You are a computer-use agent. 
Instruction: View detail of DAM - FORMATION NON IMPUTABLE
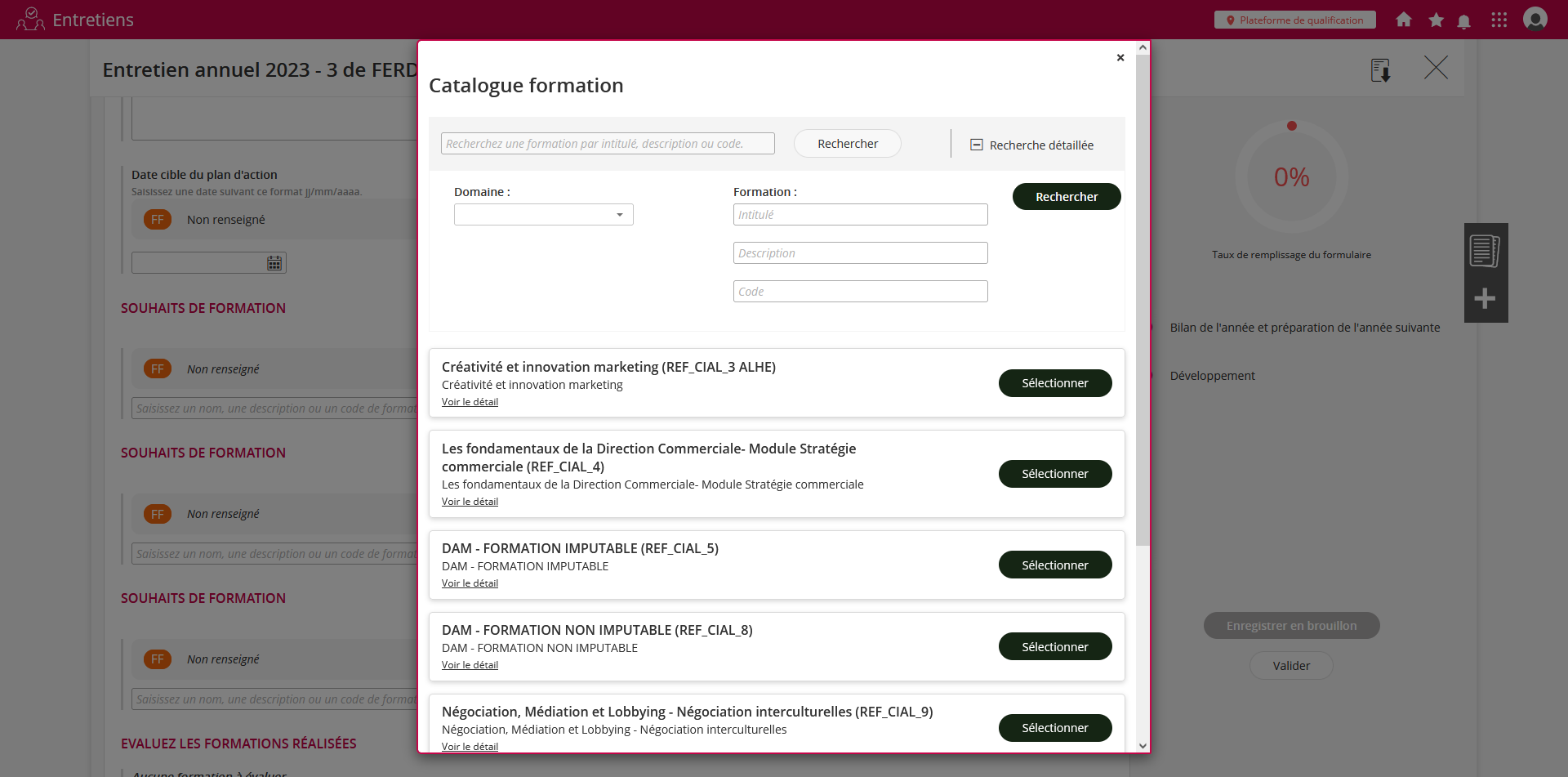(470, 665)
